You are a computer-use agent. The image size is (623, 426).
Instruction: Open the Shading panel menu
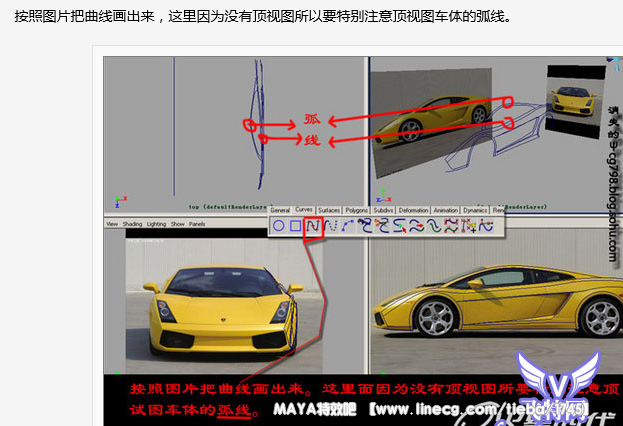point(132,224)
